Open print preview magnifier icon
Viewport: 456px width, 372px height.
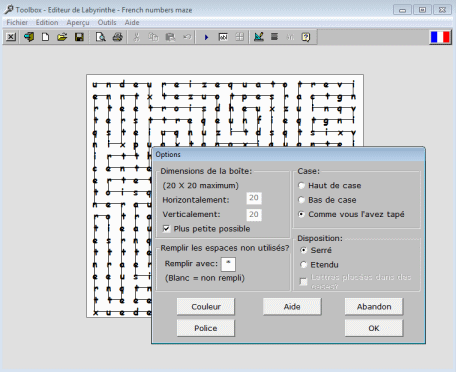(x=100, y=37)
